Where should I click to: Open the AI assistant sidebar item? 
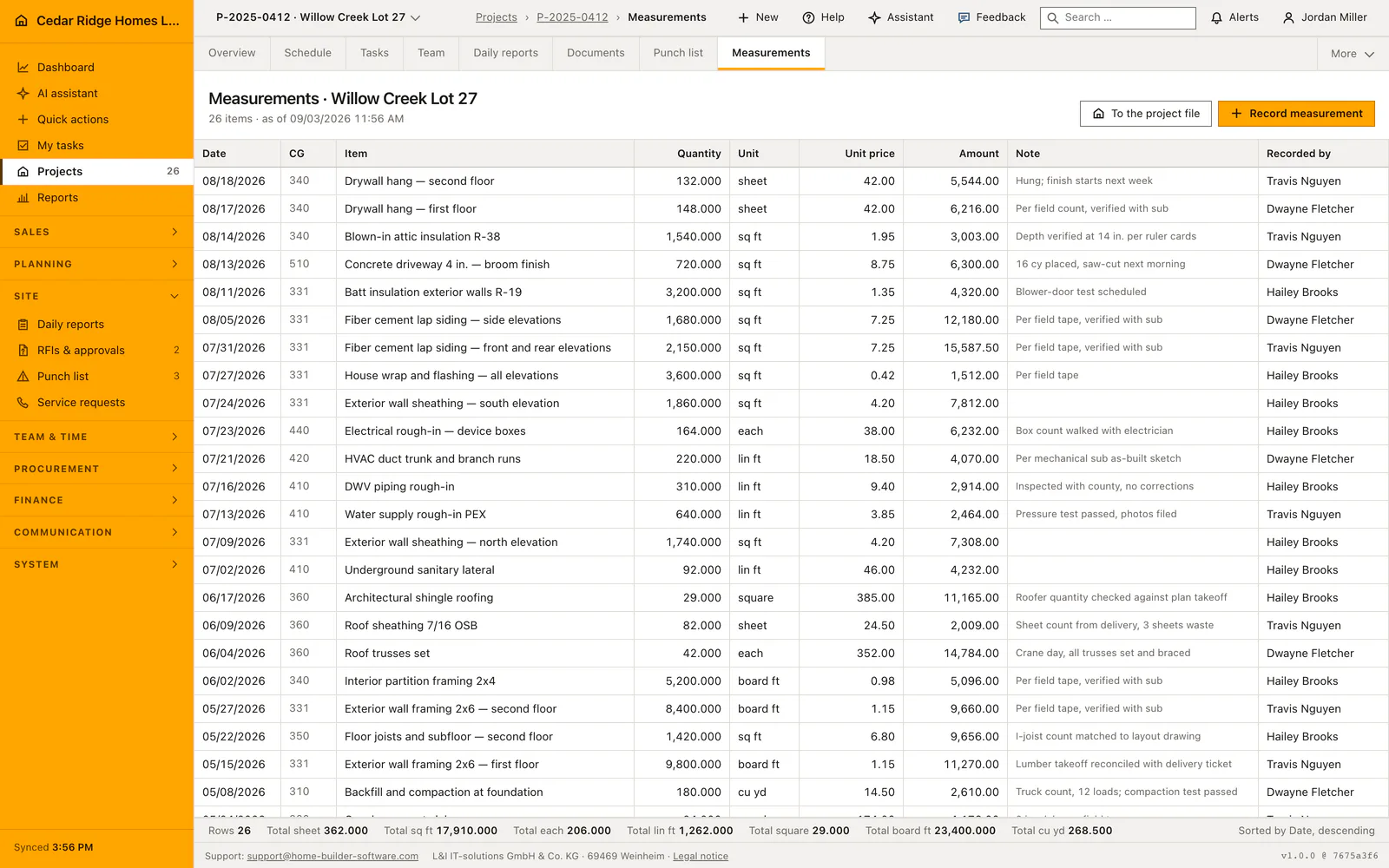point(96,93)
